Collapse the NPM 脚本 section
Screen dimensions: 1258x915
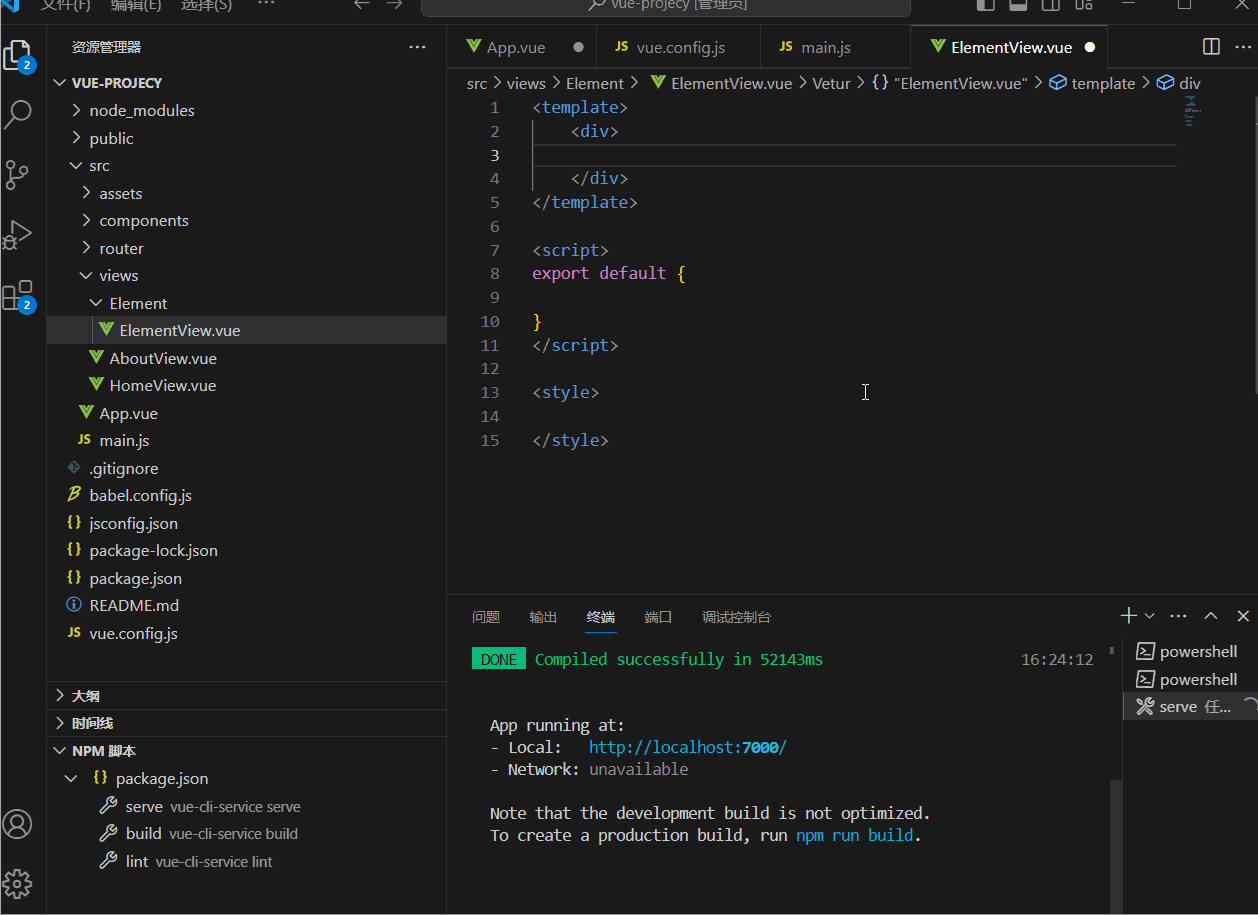click(246, 751)
